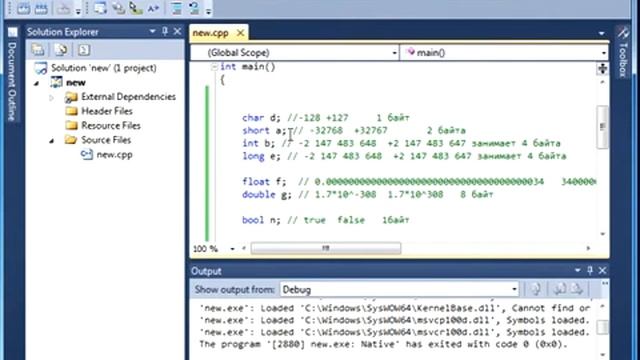Viewport: 640px width, 360px height.
Task: Click the Build Solution icon in the Build toolbar
Action: click(x=41, y=8)
